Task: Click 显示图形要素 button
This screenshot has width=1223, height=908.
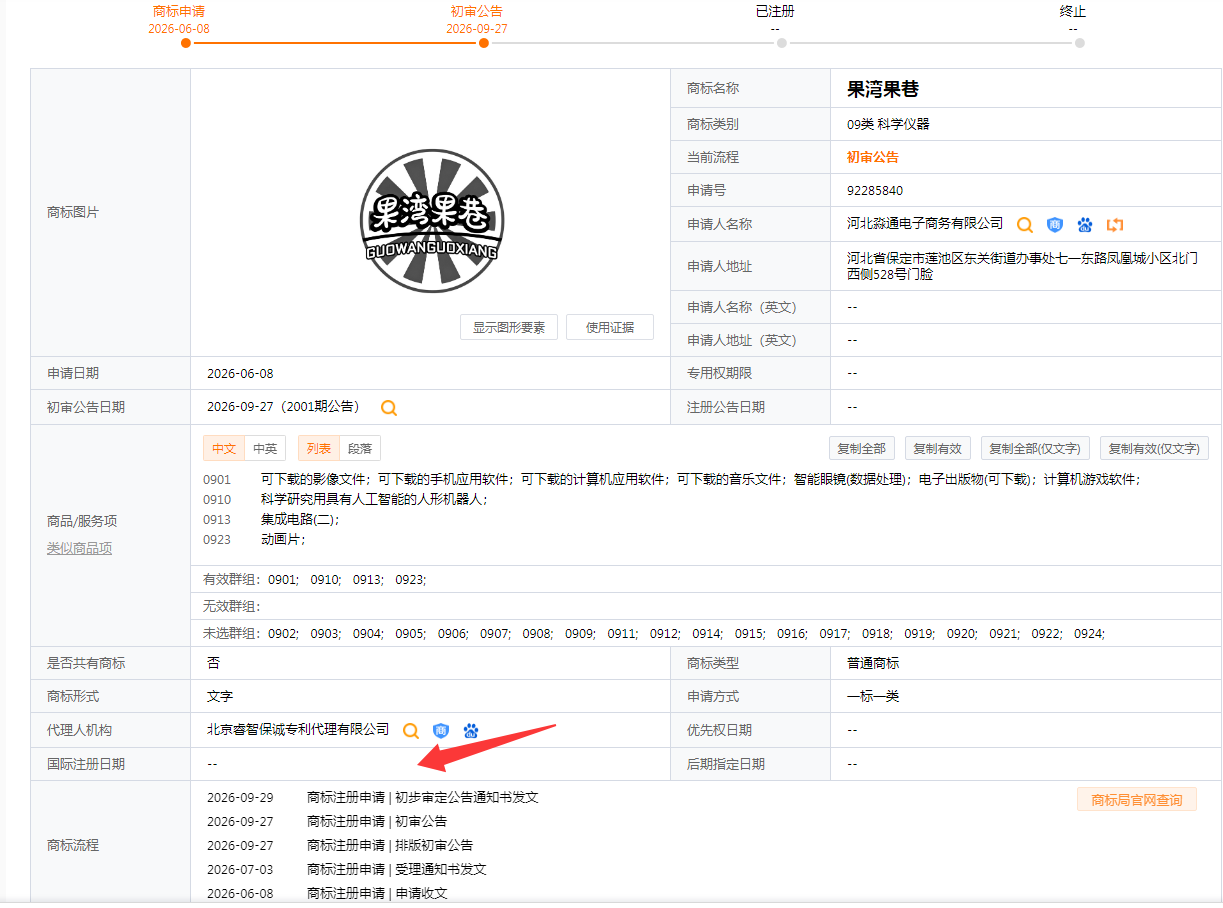Action: click(509, 327)
